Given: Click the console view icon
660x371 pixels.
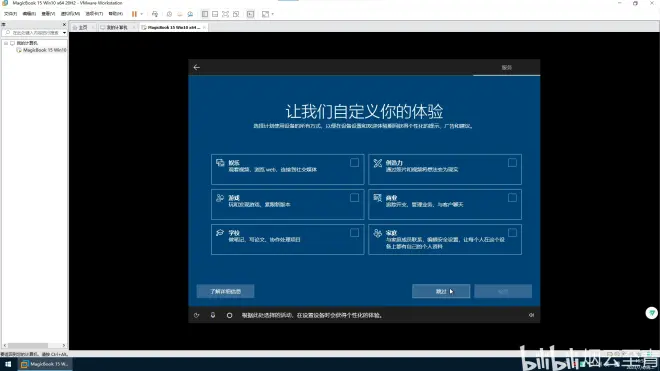Looking at the screenshot, I should coord(250,14).
